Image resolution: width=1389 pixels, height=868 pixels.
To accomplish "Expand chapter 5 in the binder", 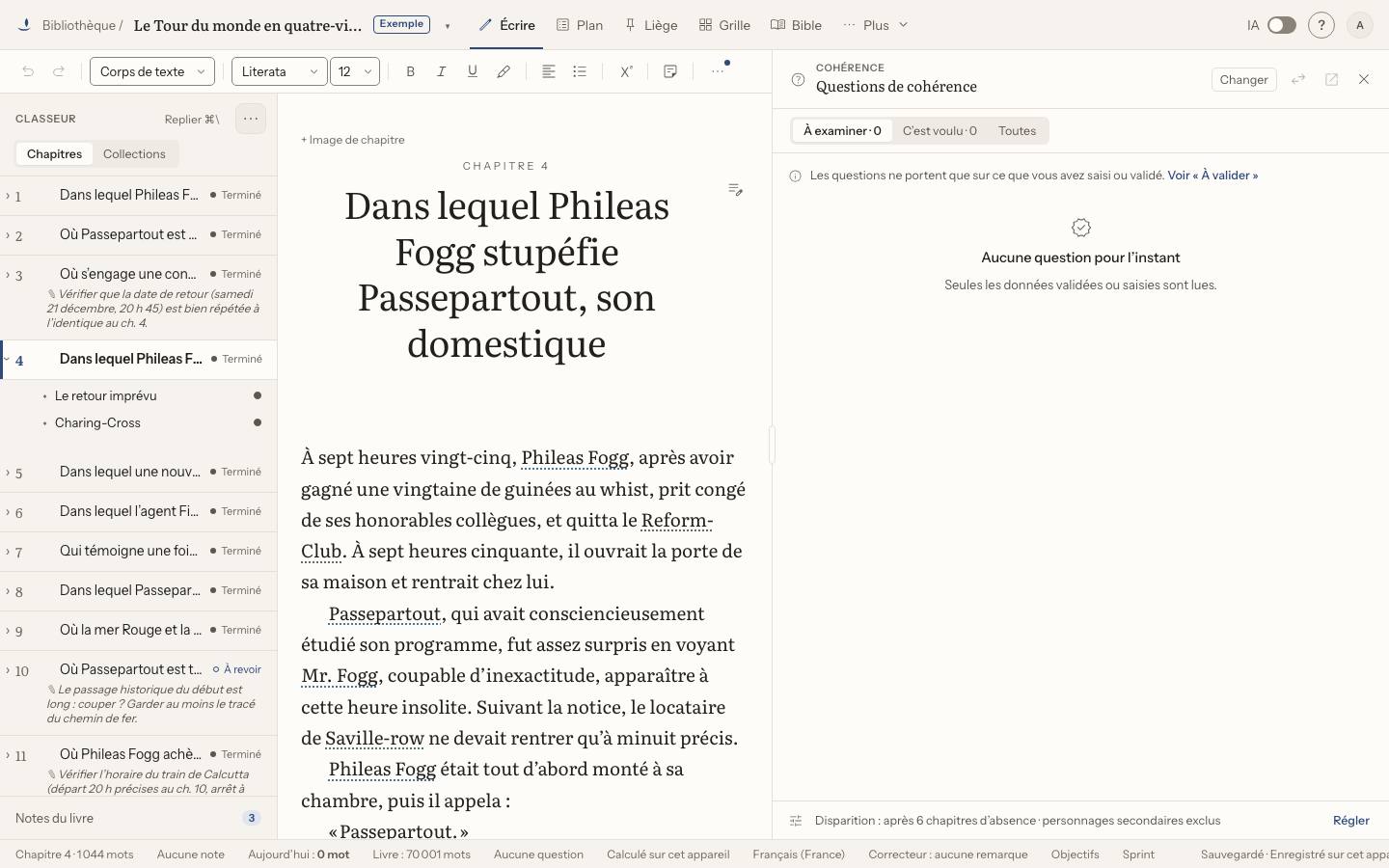I will click(x=8, y=473).
